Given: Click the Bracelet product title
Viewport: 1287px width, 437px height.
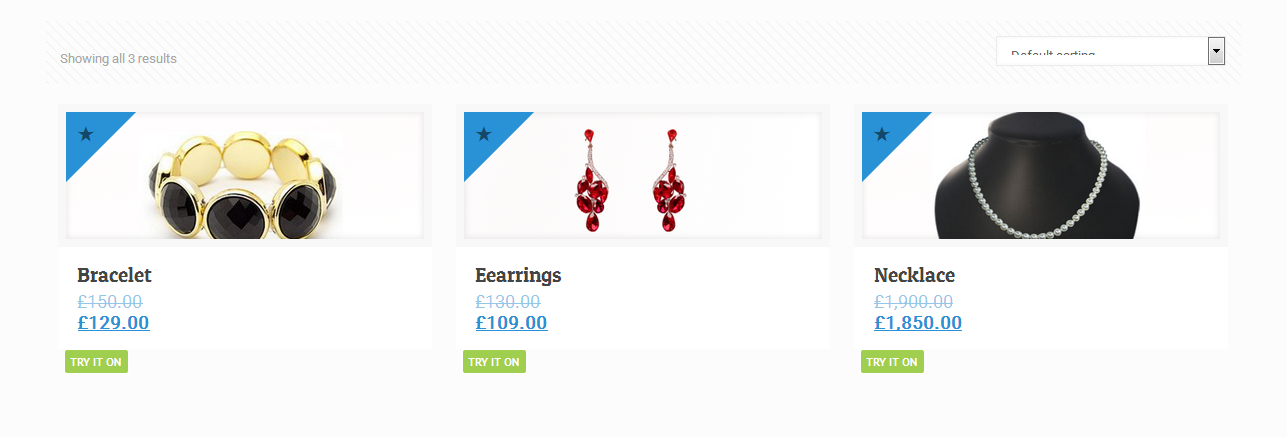Looking at the screenshot, I should click(114, 275).
